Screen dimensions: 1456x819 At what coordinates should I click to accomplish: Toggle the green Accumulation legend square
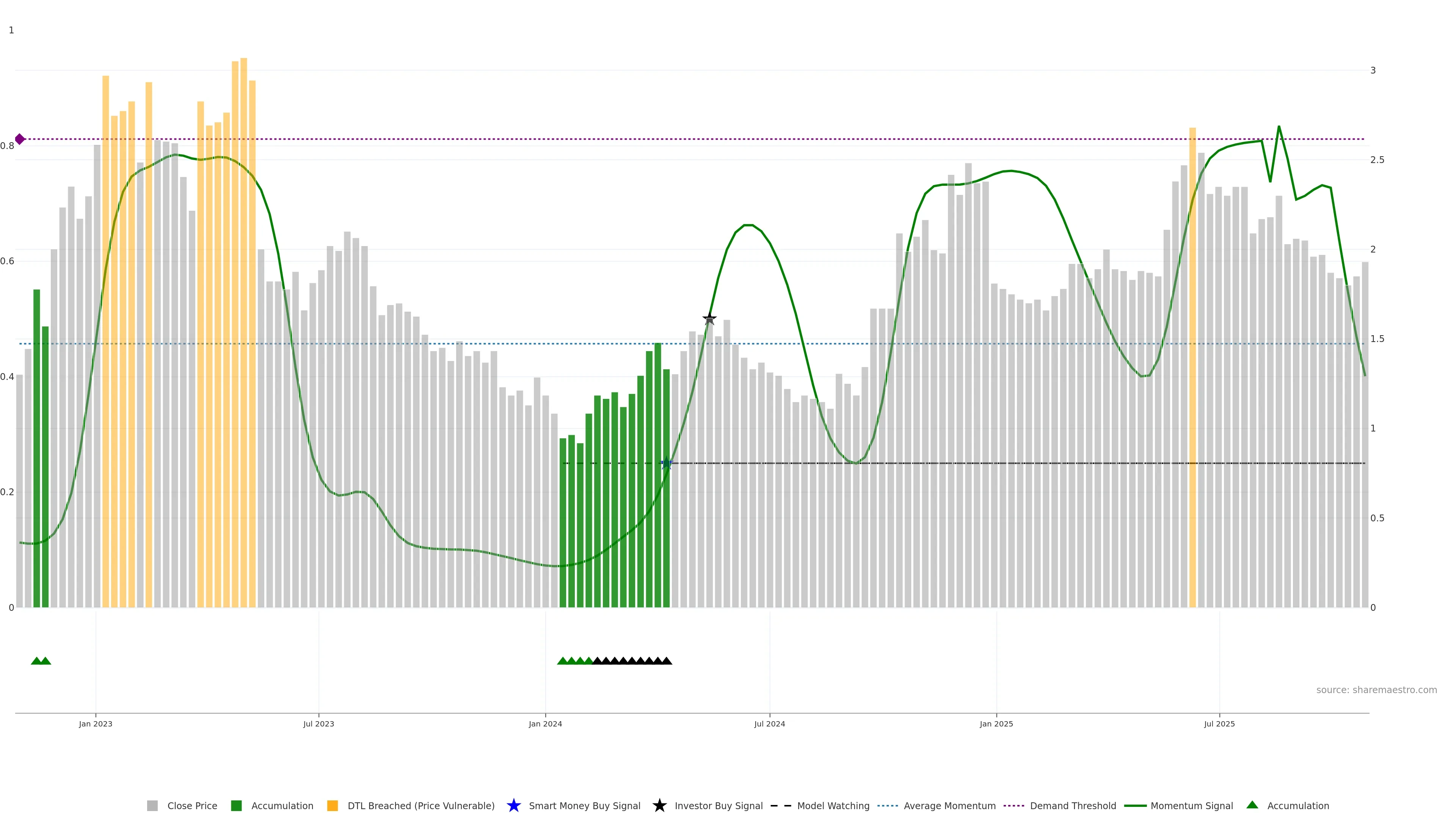236,805
